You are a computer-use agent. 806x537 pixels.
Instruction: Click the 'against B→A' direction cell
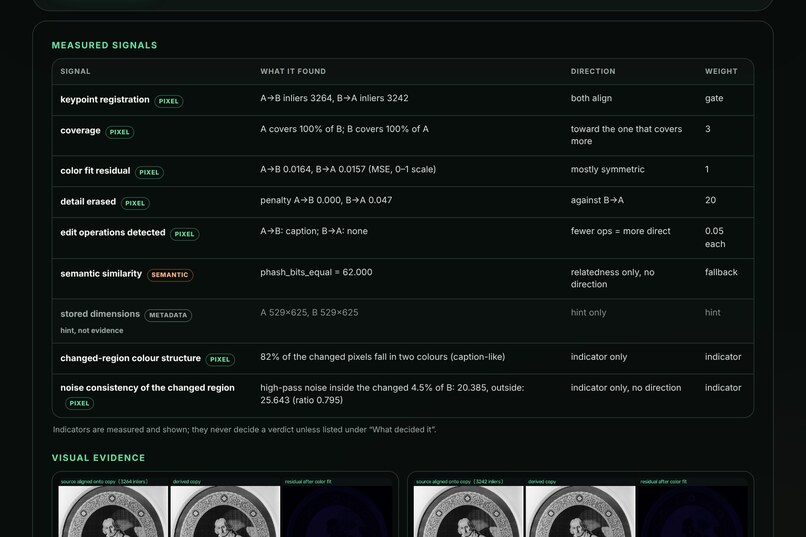click(x=597, y=200)
